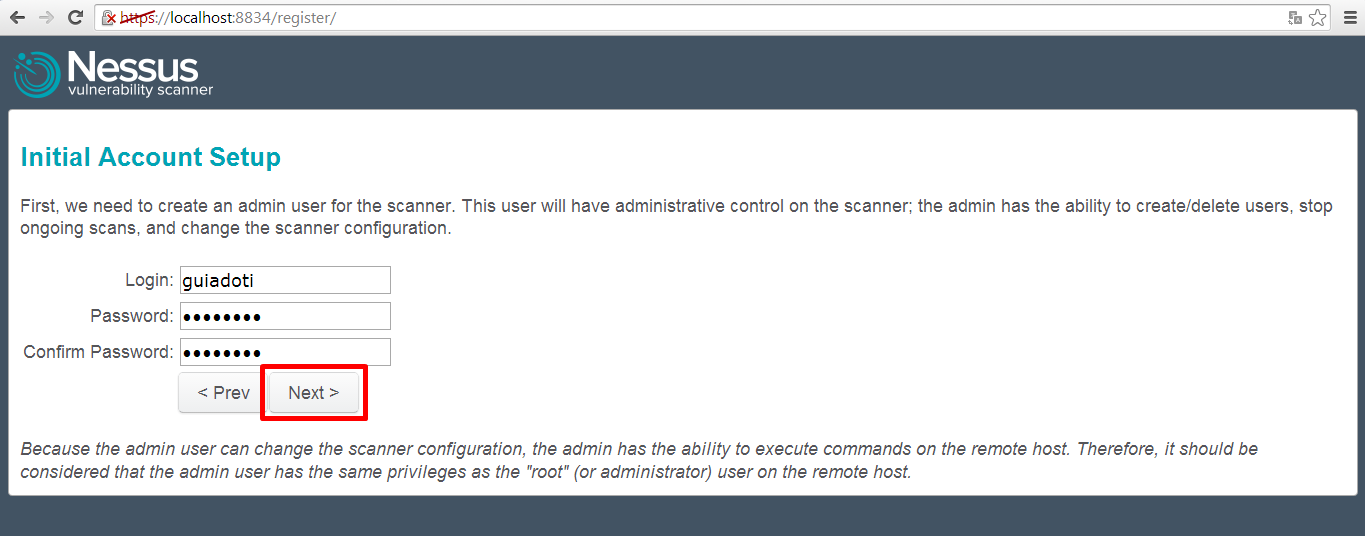The width and height of the screenshot is (1365, 536).
Task: Click the admin user introduction paragraph
Action: point(676,217)
